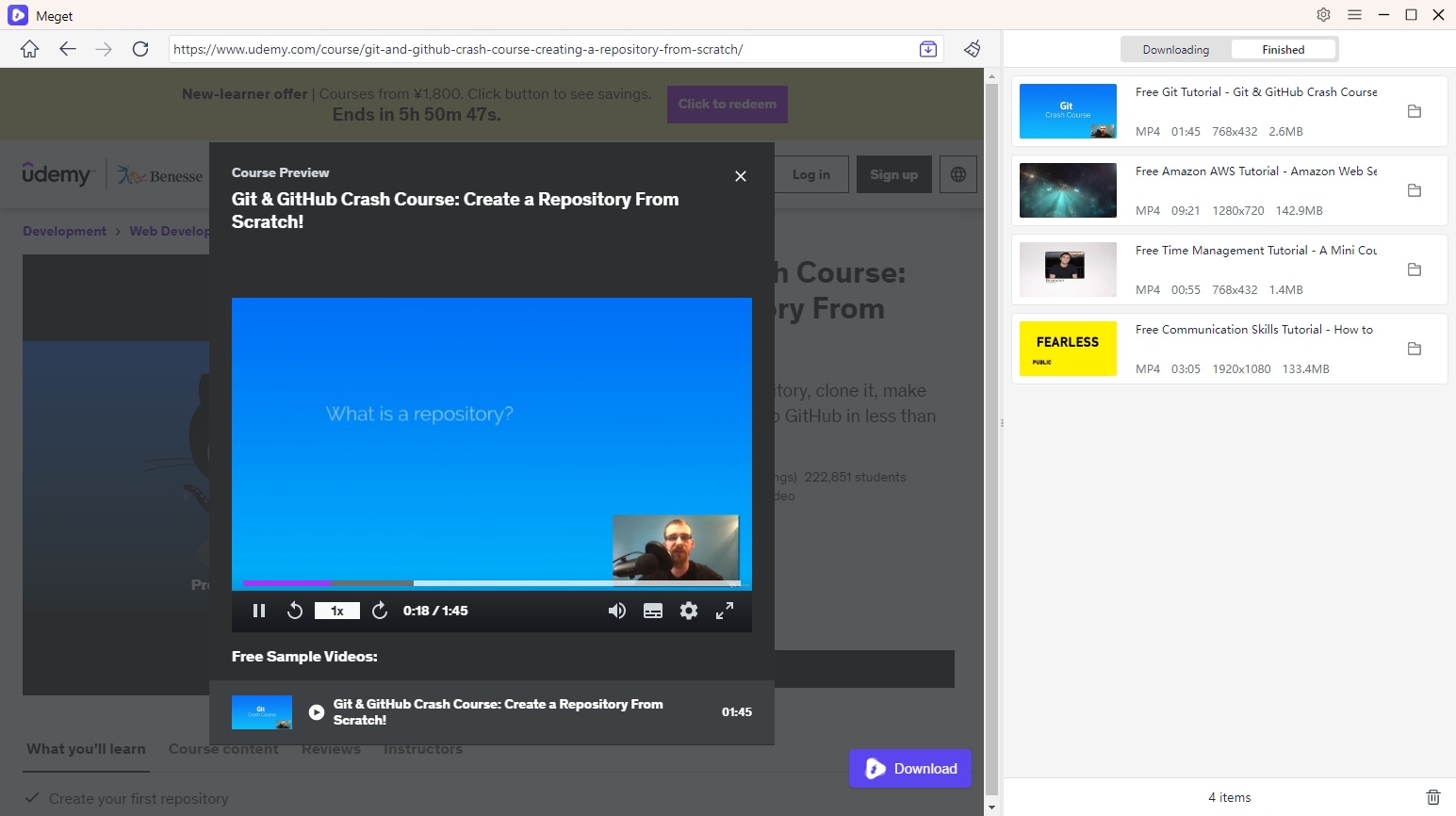
Task: Click the Udemy logo
Action: pos(57,174)
